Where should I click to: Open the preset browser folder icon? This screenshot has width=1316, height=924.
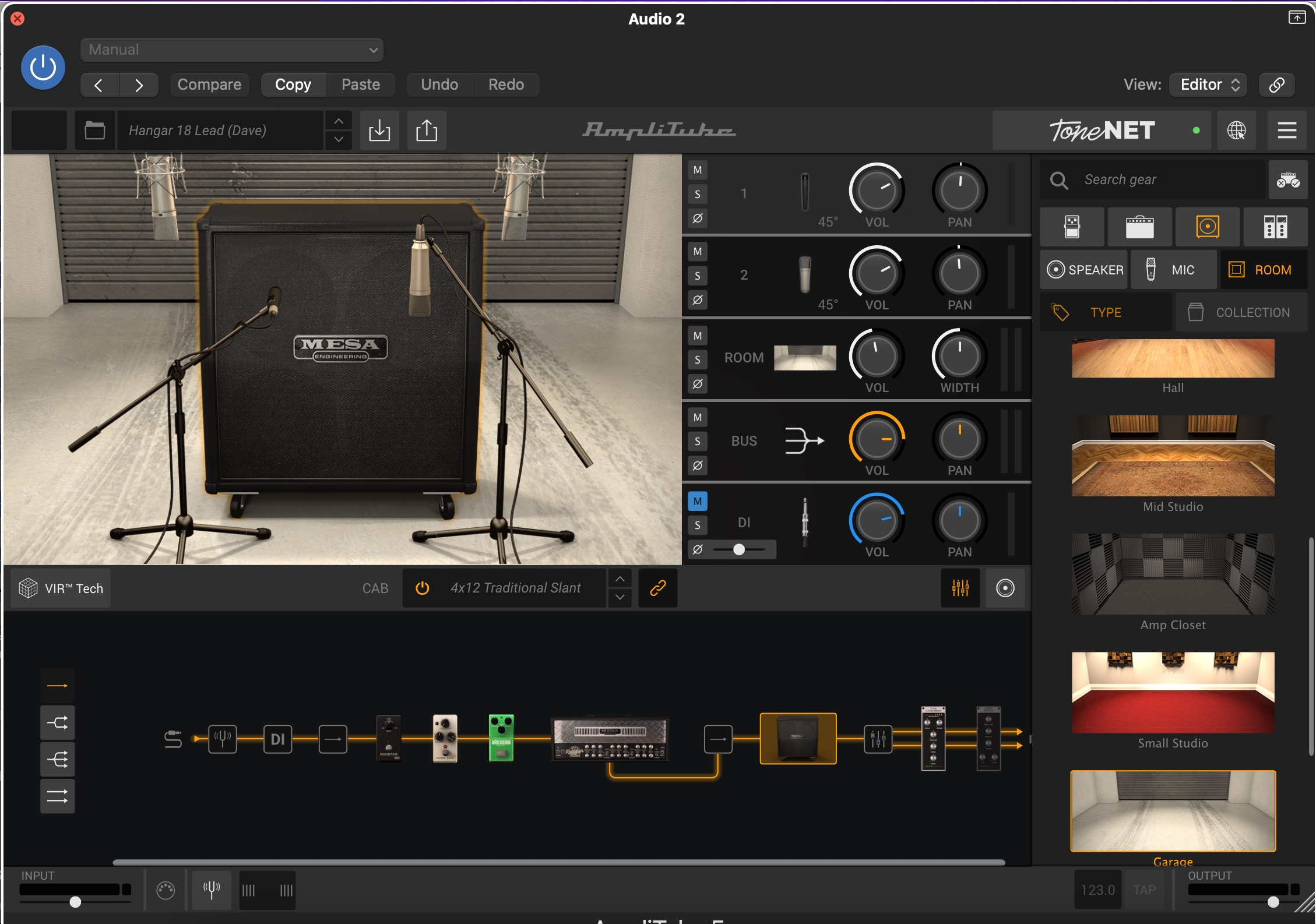tap(94, 131)
